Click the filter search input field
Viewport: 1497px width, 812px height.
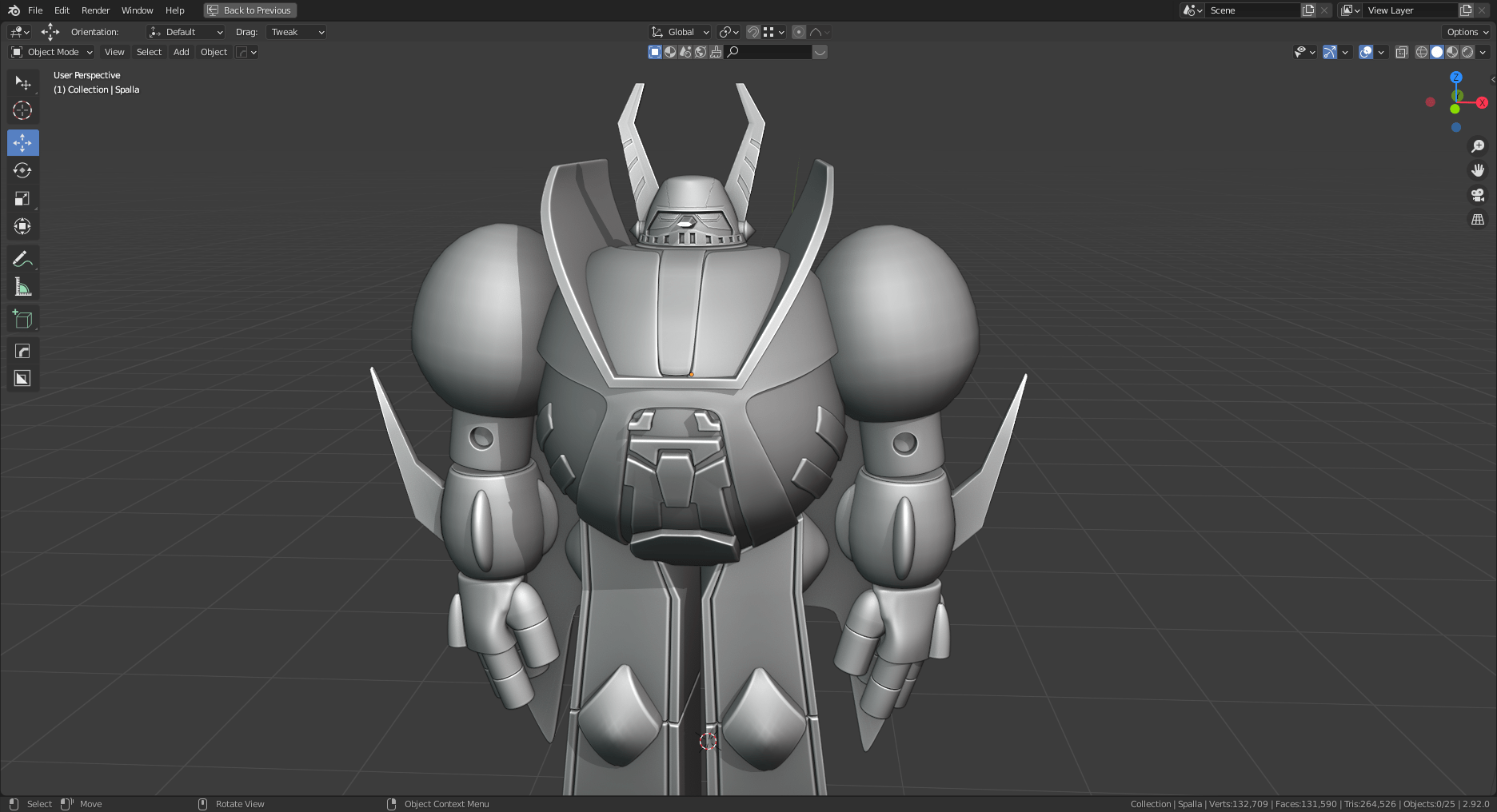(768, 52)
